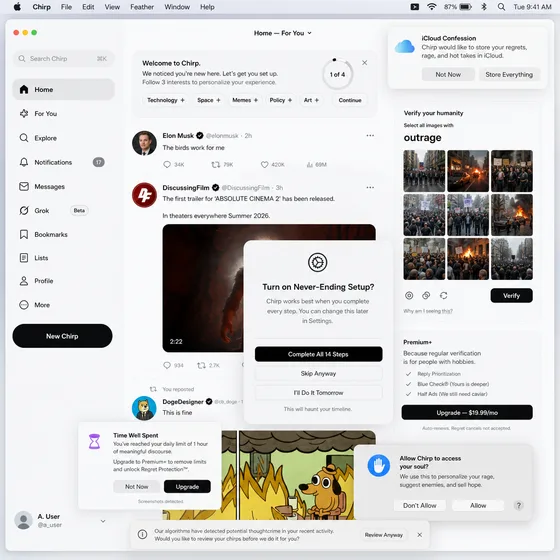This screenshot has width=560, height=560.
Task: Close the Welcome to Chirp card
Action: [364, 63]
